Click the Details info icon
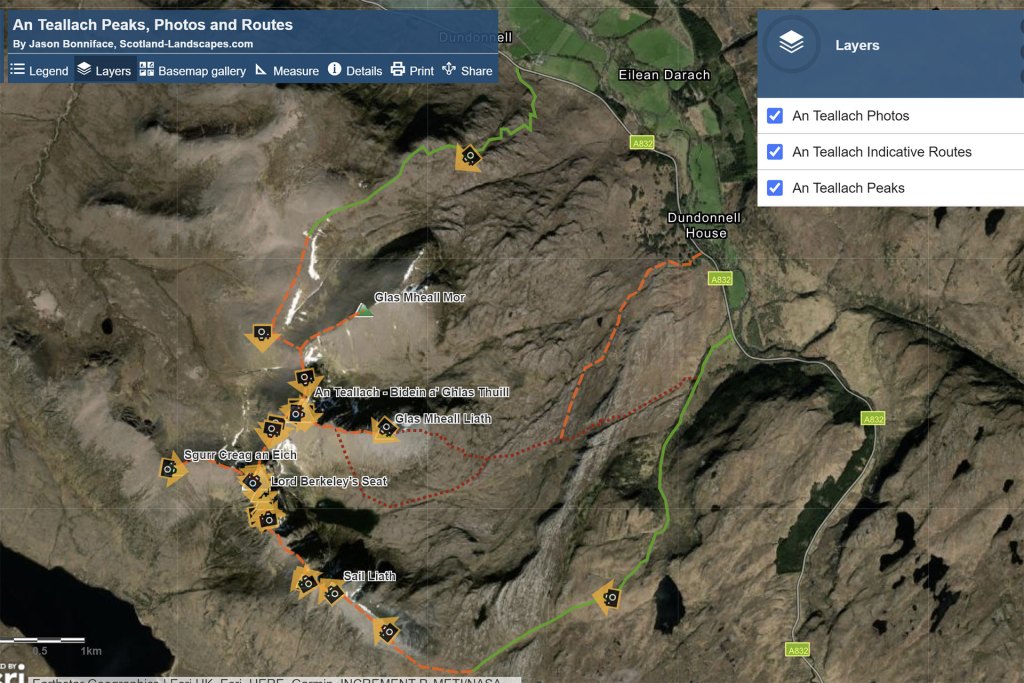Image resolution: width=1024 pixels, height=683 pixels. 334,71
